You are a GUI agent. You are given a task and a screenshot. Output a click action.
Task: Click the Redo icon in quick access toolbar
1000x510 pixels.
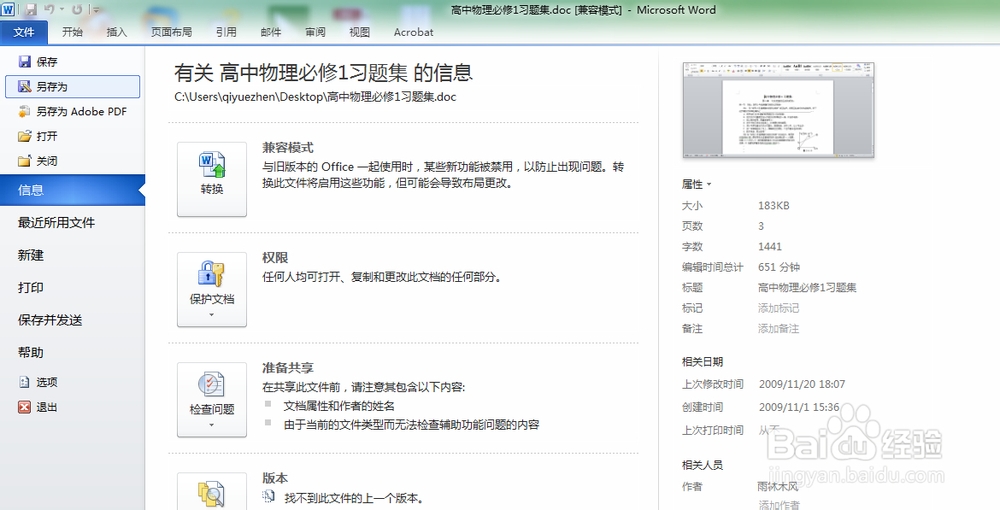[77, 10]
